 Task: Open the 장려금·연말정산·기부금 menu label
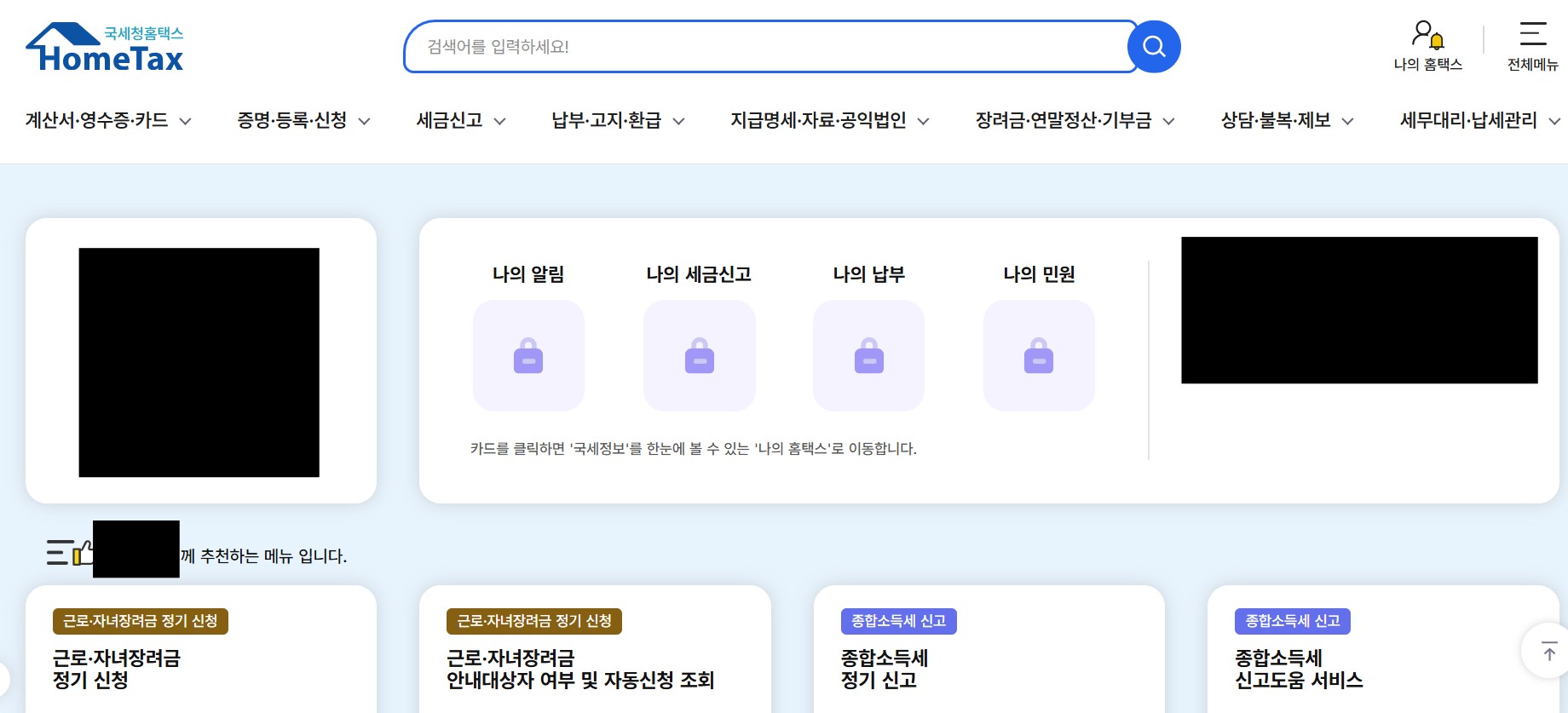click(x=1064, y=120)
